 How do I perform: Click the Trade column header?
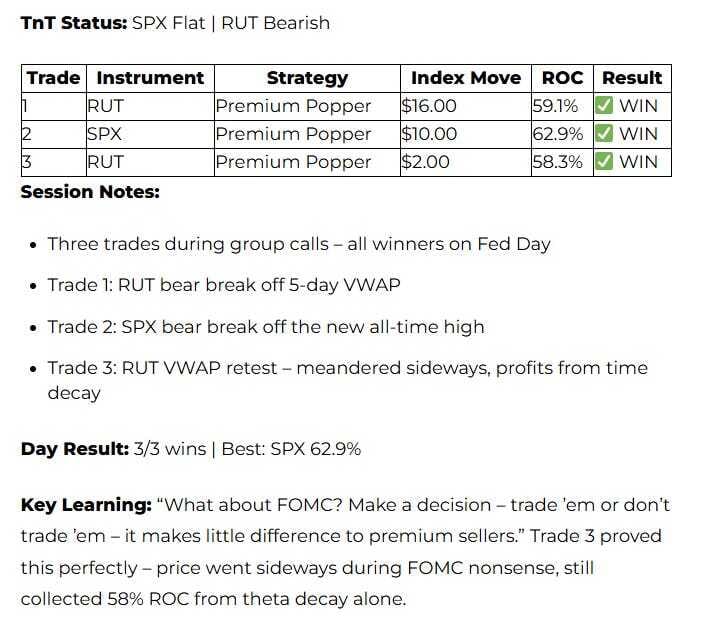pos(53,78)
